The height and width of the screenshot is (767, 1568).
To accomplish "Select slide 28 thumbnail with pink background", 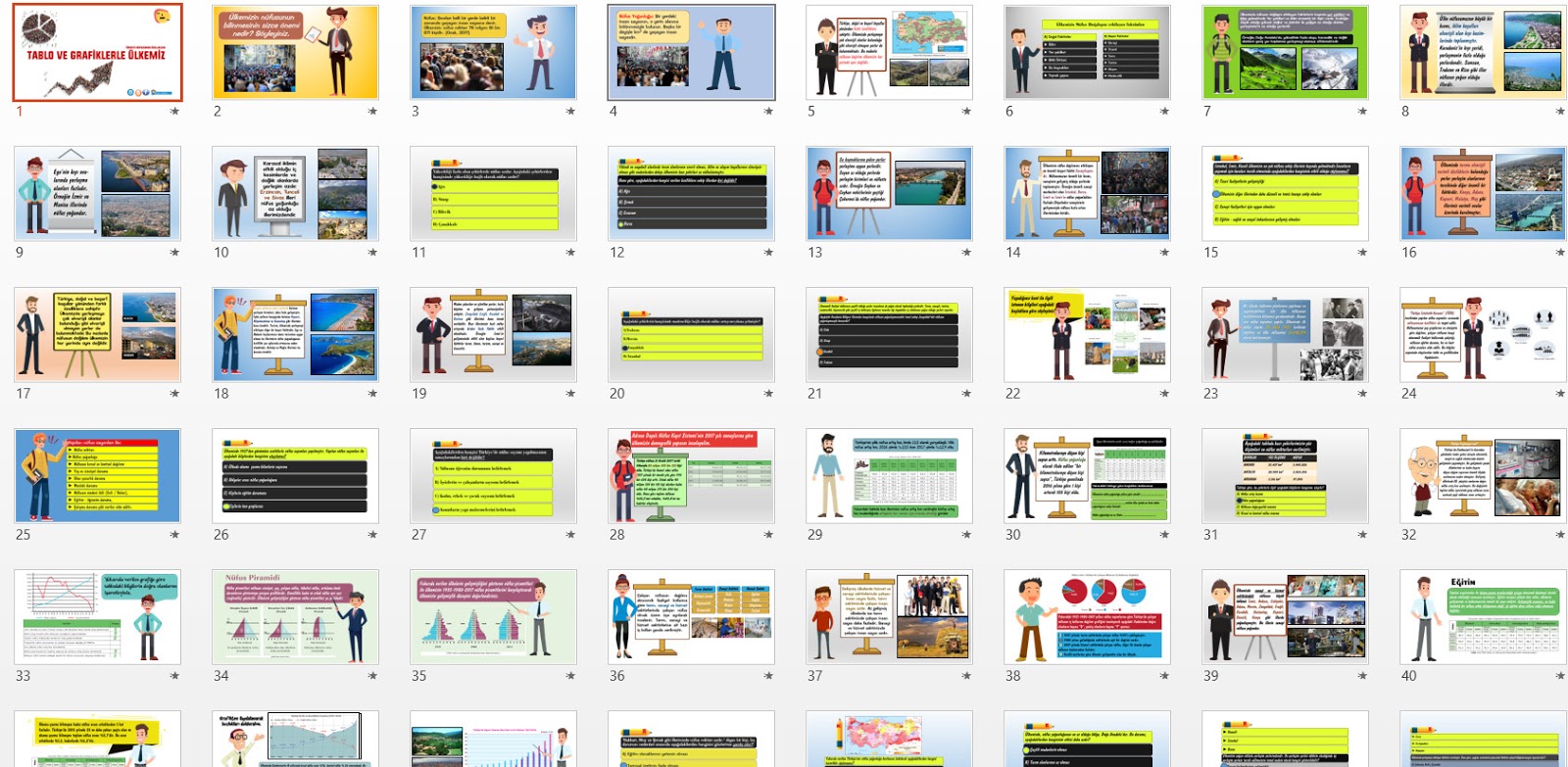I will (692, 476).
